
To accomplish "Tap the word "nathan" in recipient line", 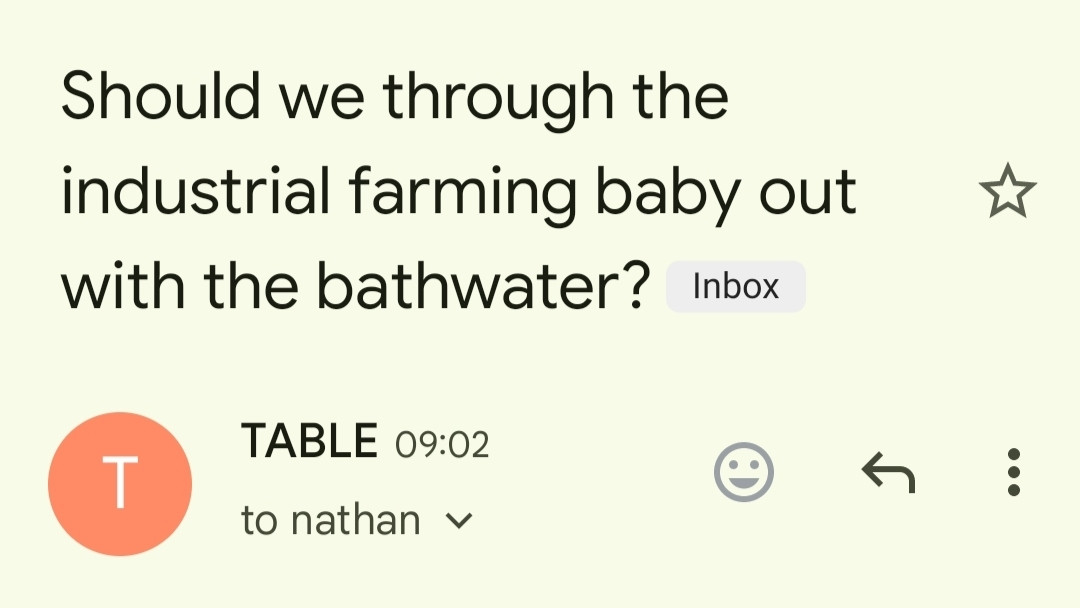I will click(355, 520).
